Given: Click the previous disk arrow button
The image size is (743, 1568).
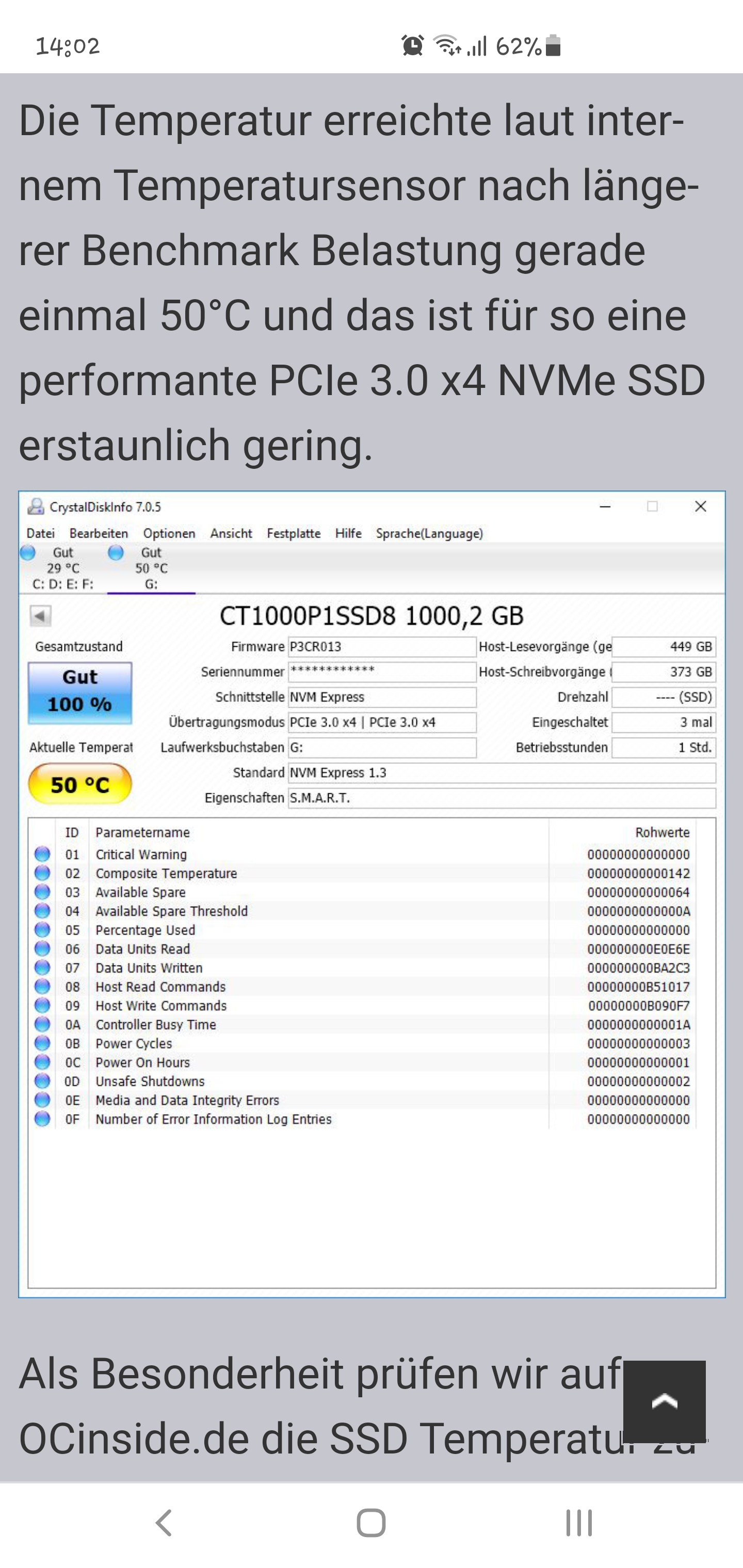Looking at the screenshot, I should point(40,615).
